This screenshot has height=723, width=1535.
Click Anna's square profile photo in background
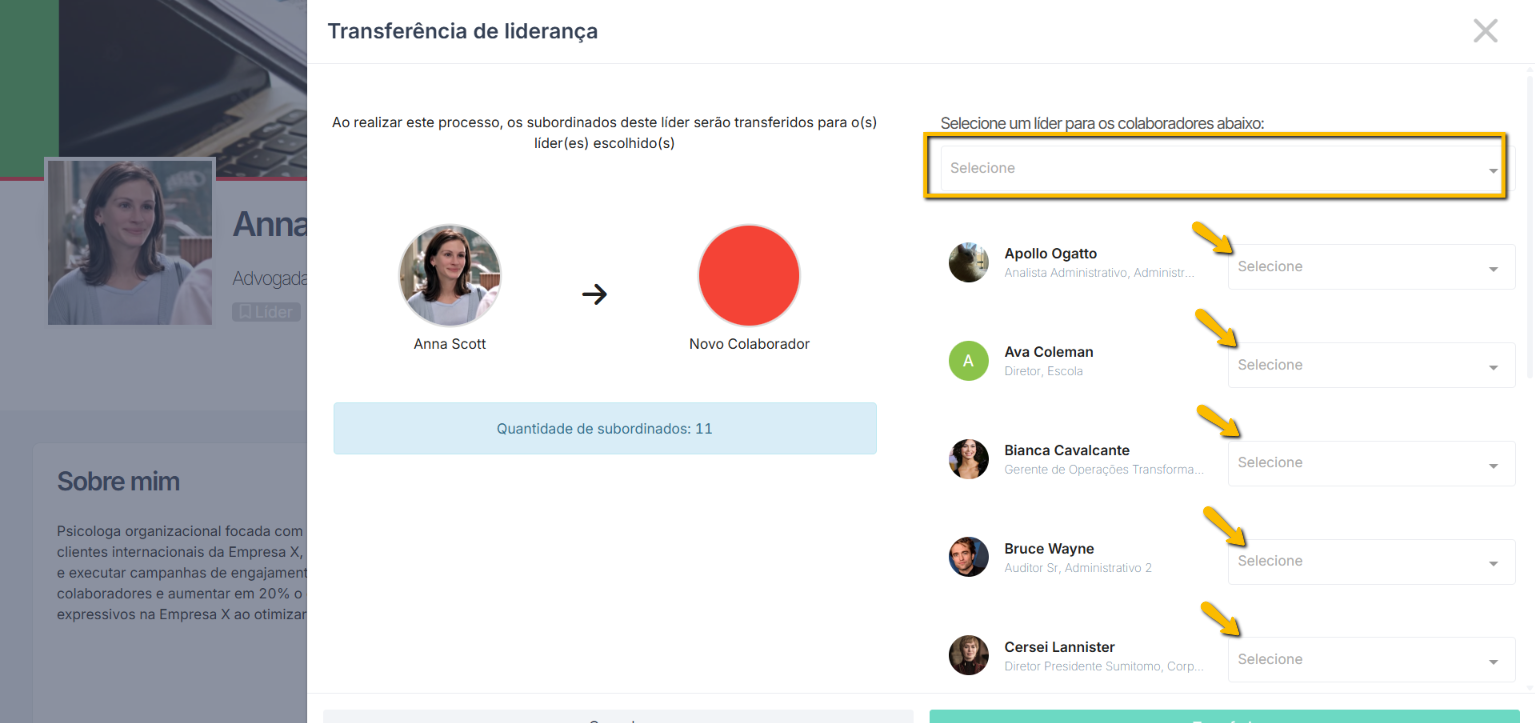[130, 241]
